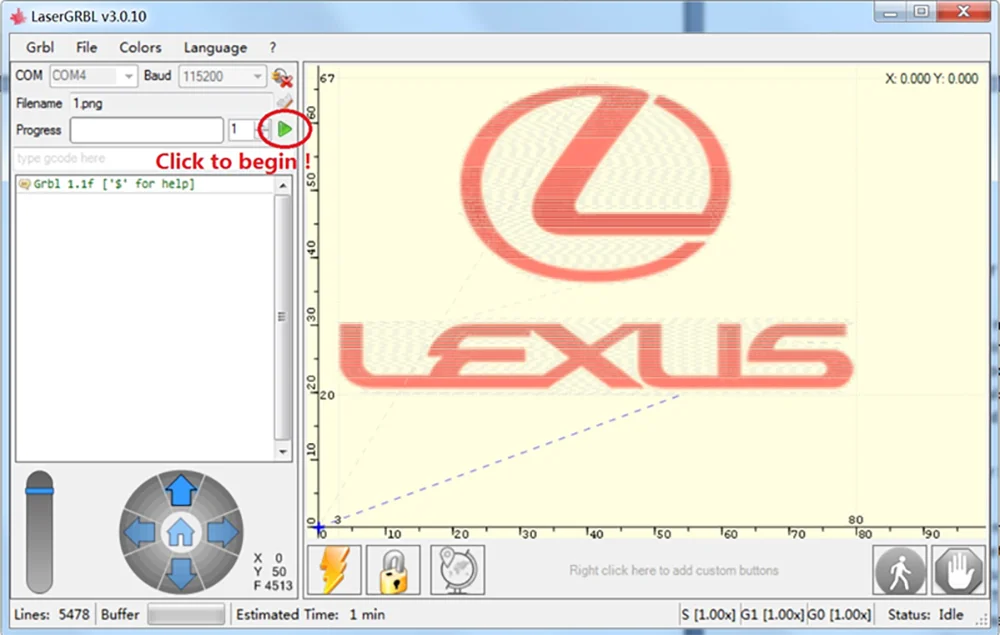1000x635 pixels.
Task: Jog right with the blue right arrow
Action: [x=223, y=532]
